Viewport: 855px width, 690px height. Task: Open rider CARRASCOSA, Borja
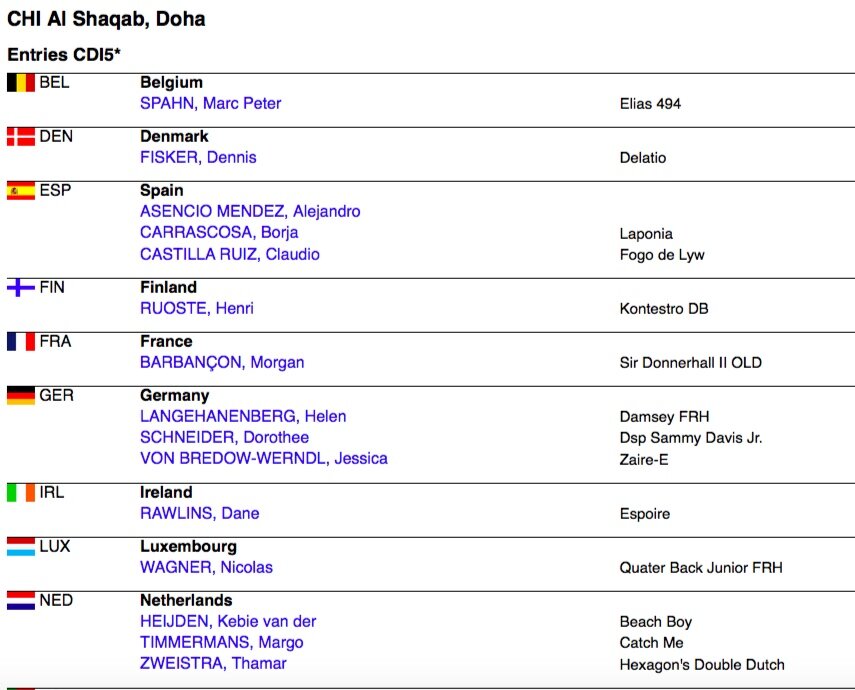[x=219, y=232]
